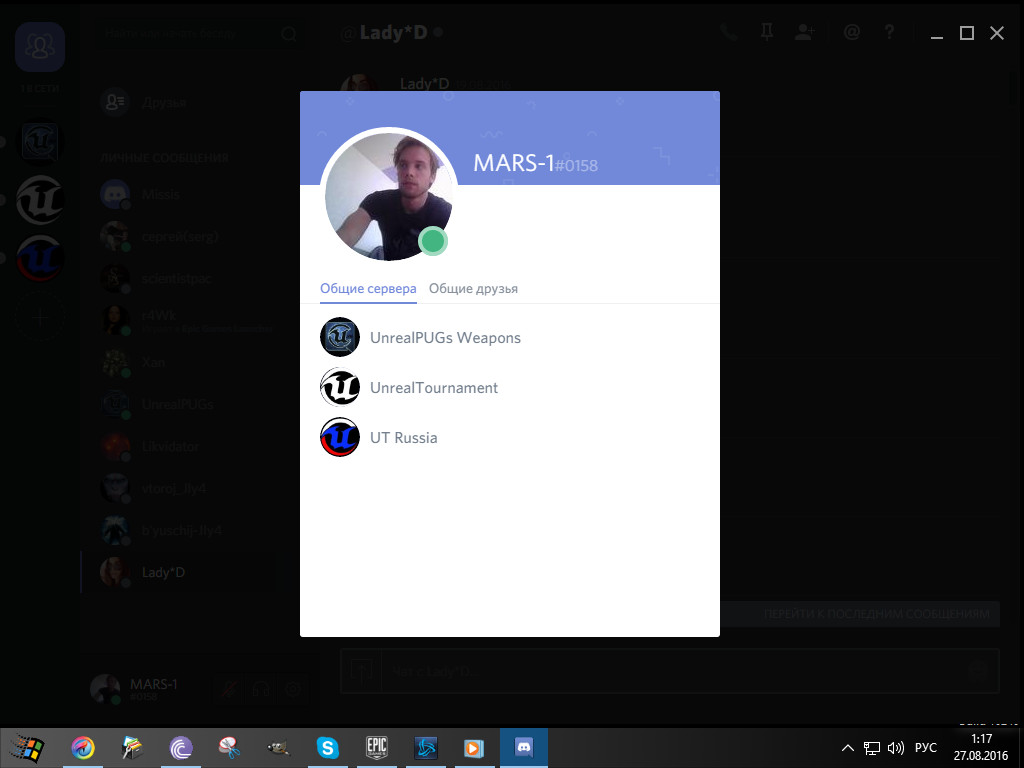This screenshot has width=1024, height=768.
Task: Open the Discord taskbar icon
Action: (524, 748)
